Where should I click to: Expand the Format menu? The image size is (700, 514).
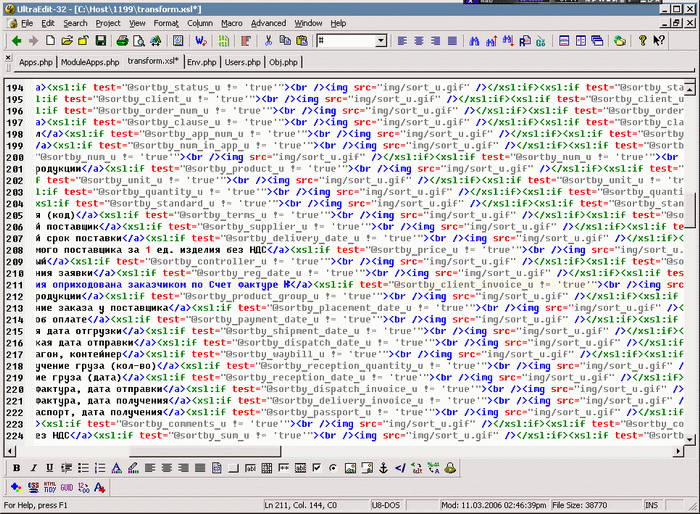coord(166,22)
